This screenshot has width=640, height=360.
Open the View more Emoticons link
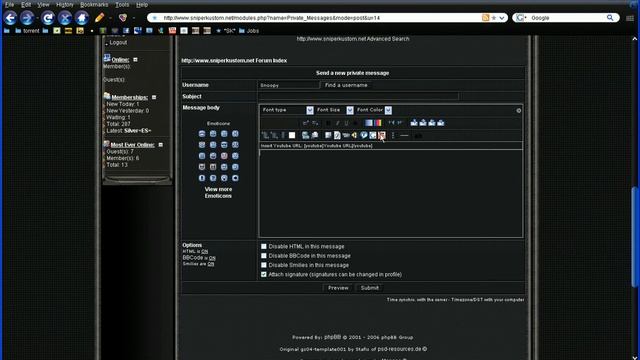[x=218, y=193]
